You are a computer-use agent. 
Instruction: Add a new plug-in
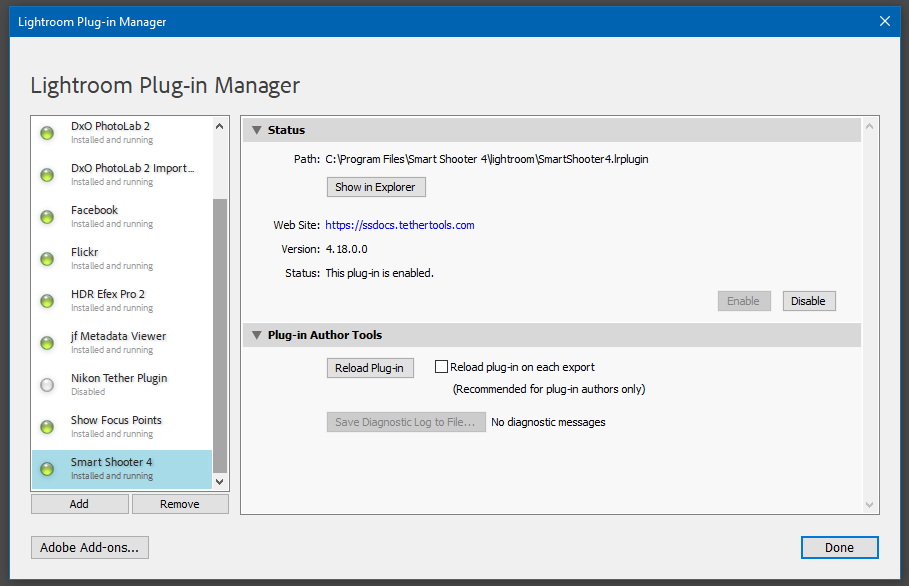pos(79,504)
